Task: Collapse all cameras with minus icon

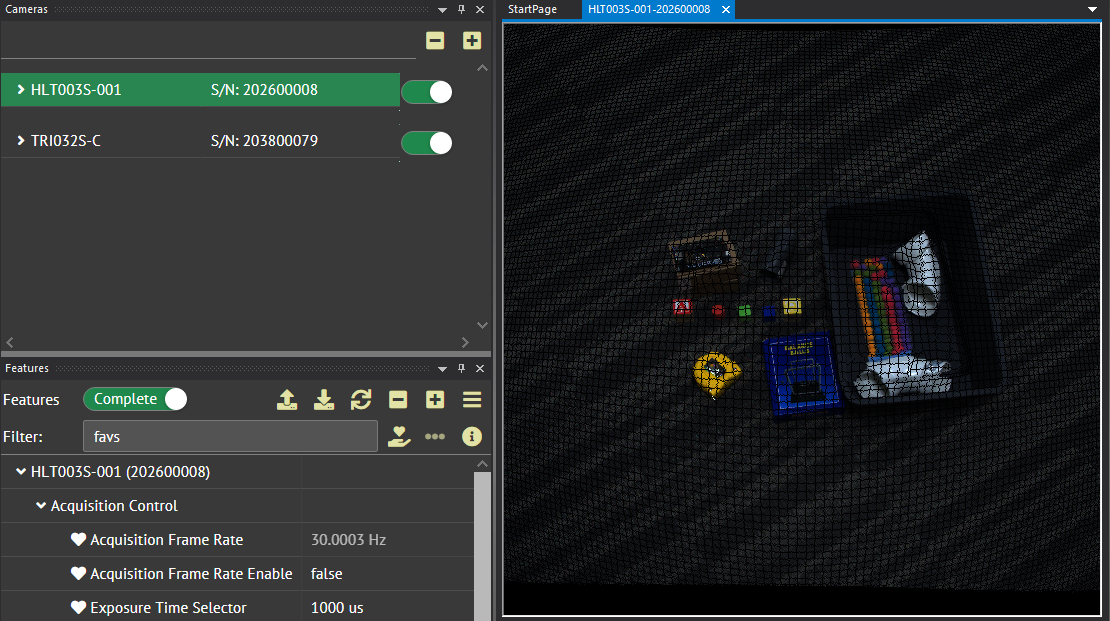Action: click(435, 41)
